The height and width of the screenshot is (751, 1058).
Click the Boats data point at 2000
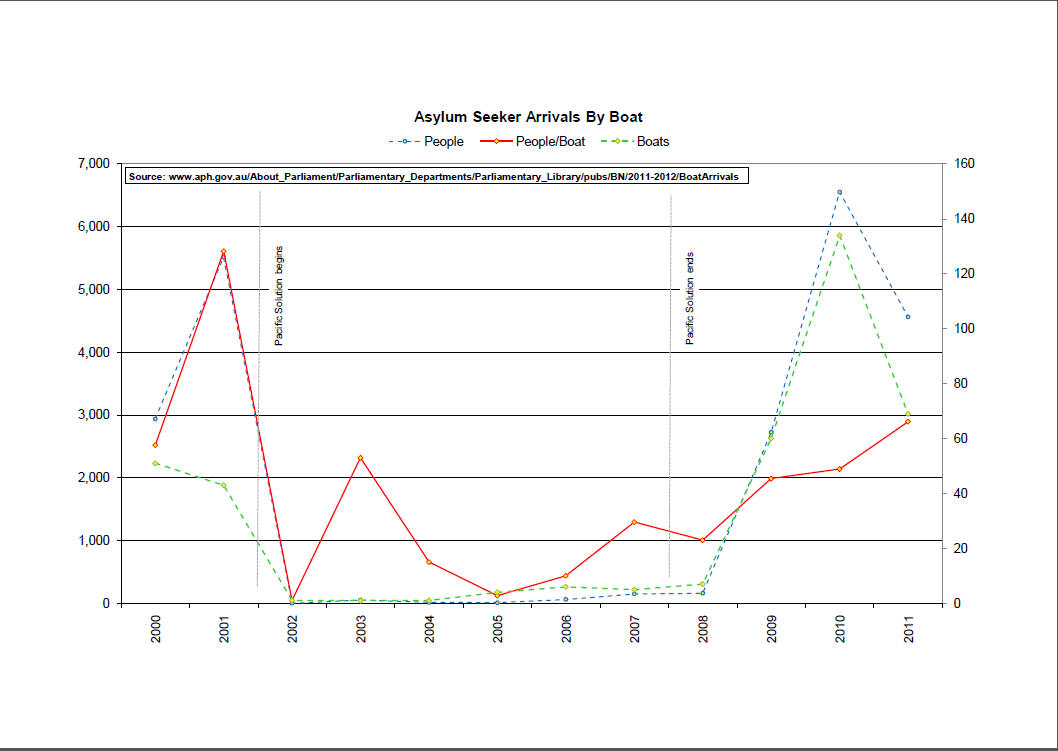click(155, 463)
